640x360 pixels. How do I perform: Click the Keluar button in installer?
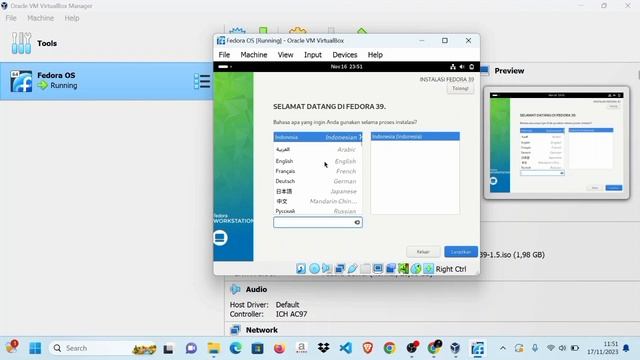tap(423, 252)
